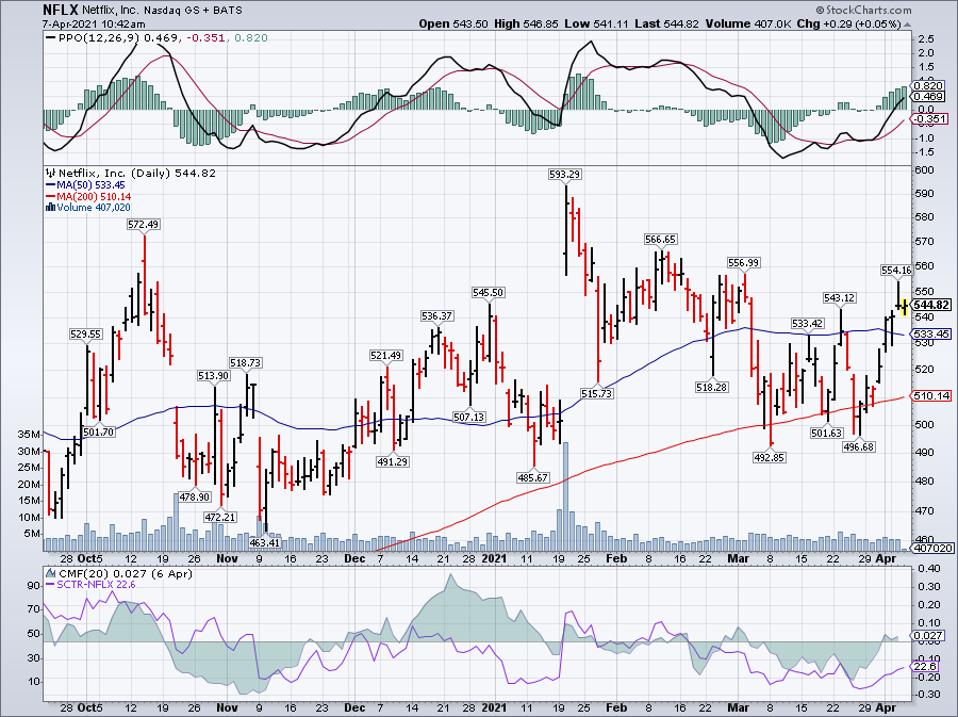Click the 0.820 PPO histogram axis tag

929,86
